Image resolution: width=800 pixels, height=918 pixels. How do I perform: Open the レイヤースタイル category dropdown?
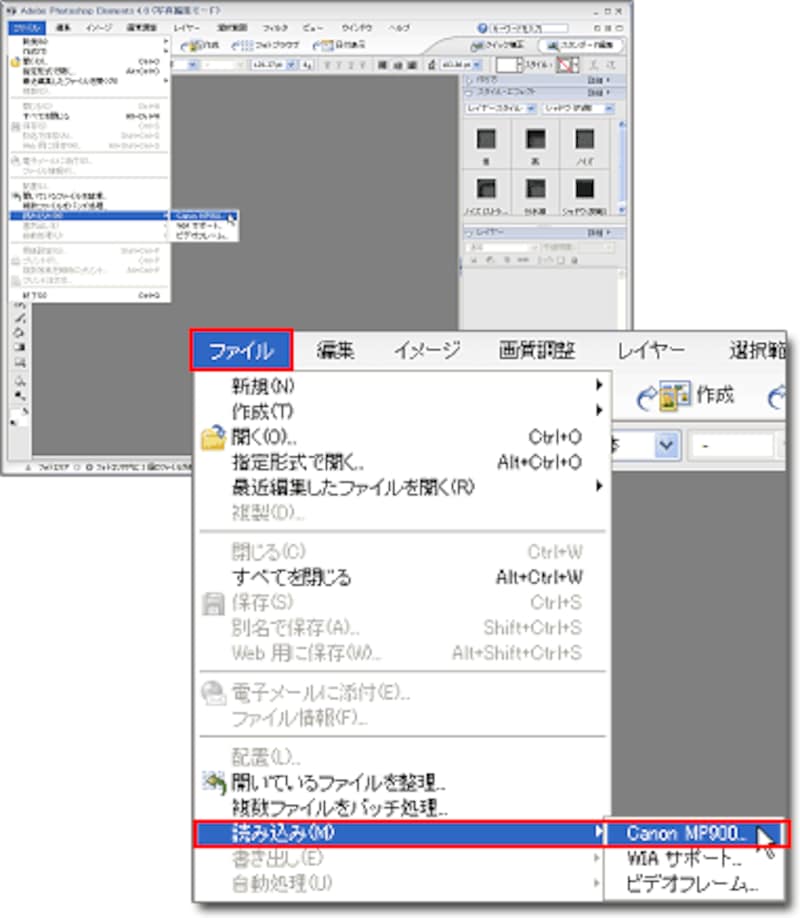[x=501, y=108]
